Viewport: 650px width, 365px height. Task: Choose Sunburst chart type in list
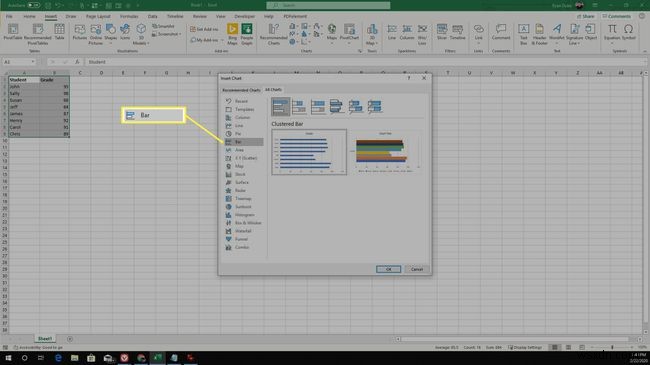pos(243,207)
